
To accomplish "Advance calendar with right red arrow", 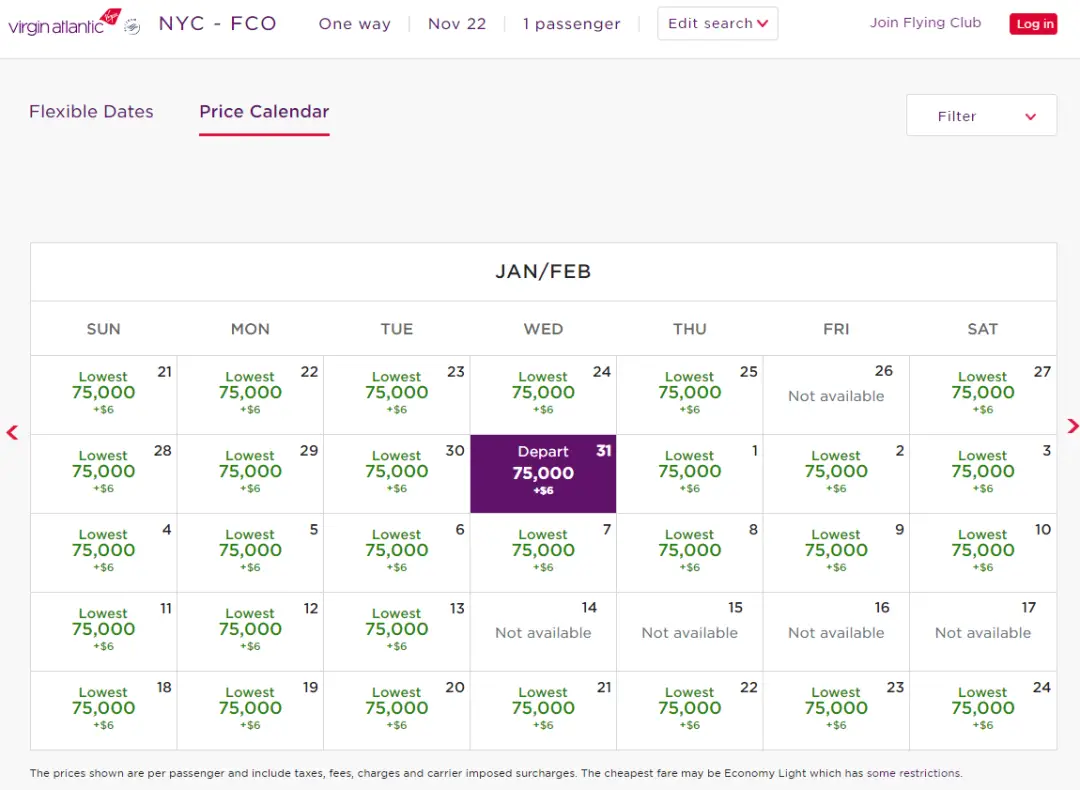I will tap(1072, 427).
